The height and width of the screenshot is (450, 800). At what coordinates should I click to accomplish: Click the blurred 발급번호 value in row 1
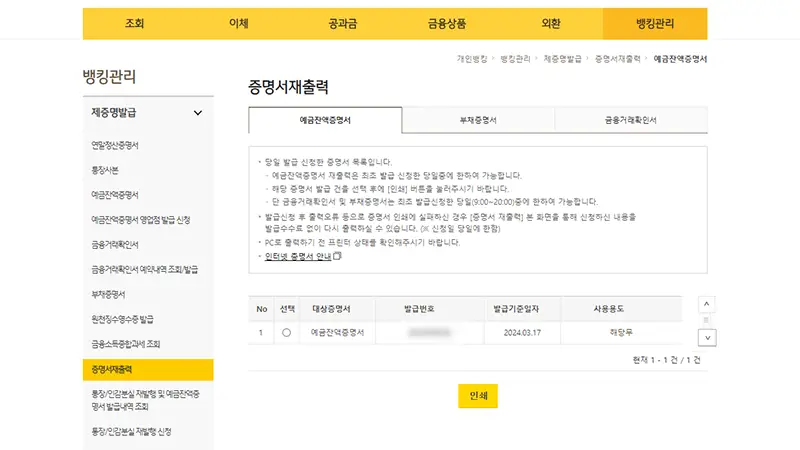point(430,333)
